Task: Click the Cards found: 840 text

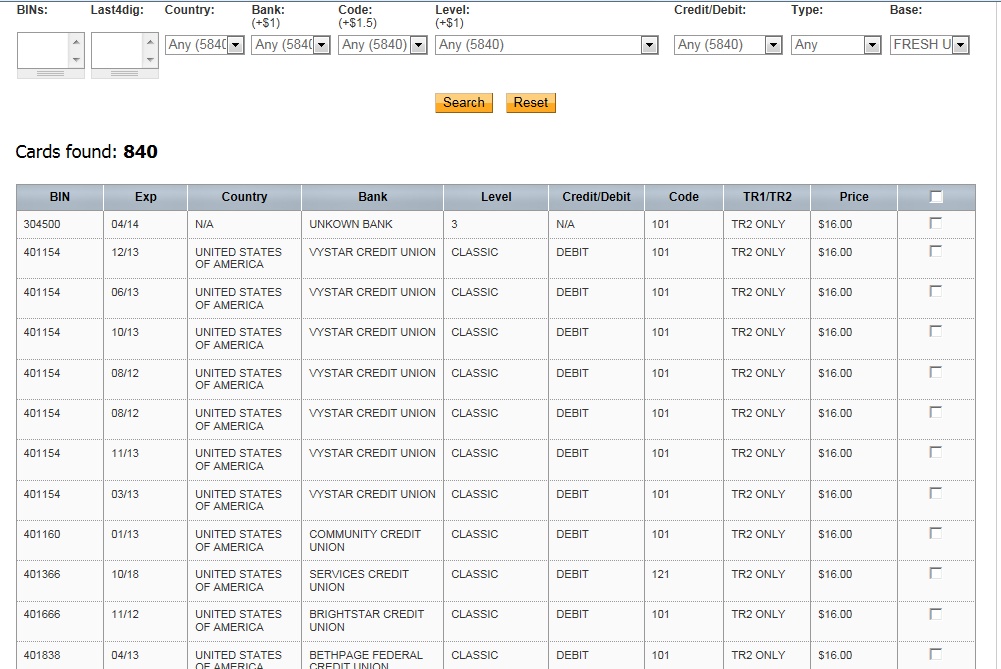Action: (x=87, y=152)
